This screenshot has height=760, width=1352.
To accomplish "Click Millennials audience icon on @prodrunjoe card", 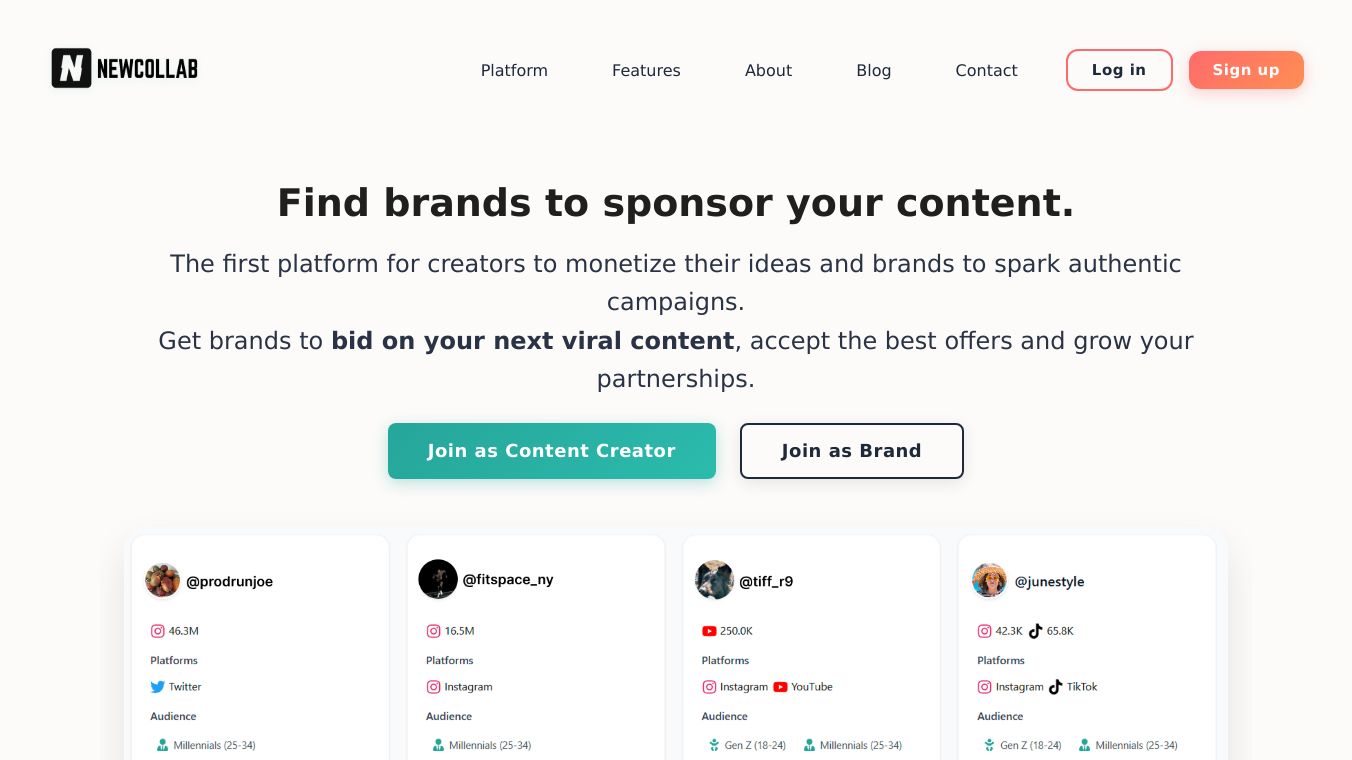I will coord(163,745).
